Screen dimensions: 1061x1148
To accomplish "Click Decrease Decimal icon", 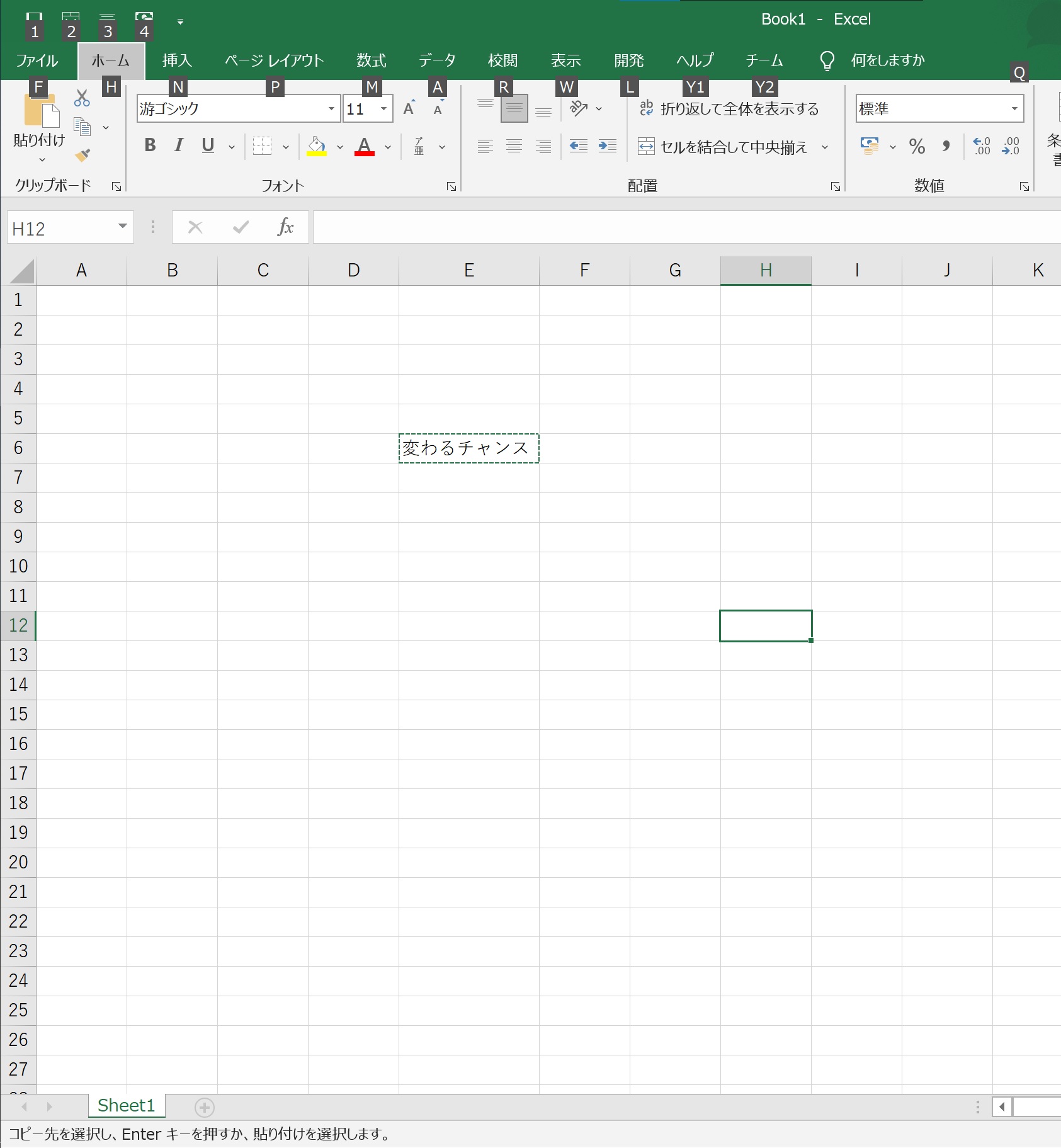I will (1011, 146).
